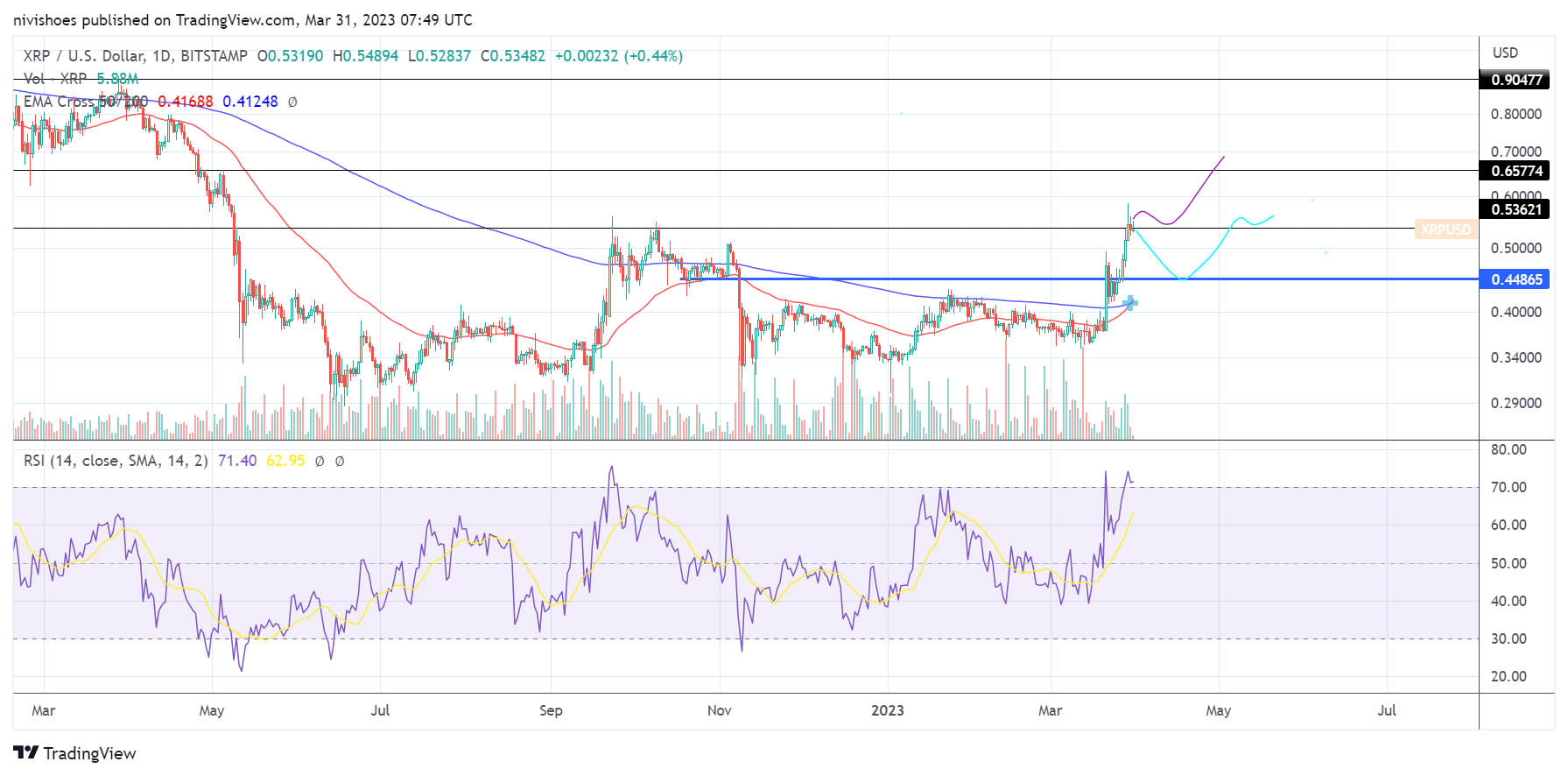
Task: Click the orange XRPUSD symbol tag
Action: pos(1445,229)
